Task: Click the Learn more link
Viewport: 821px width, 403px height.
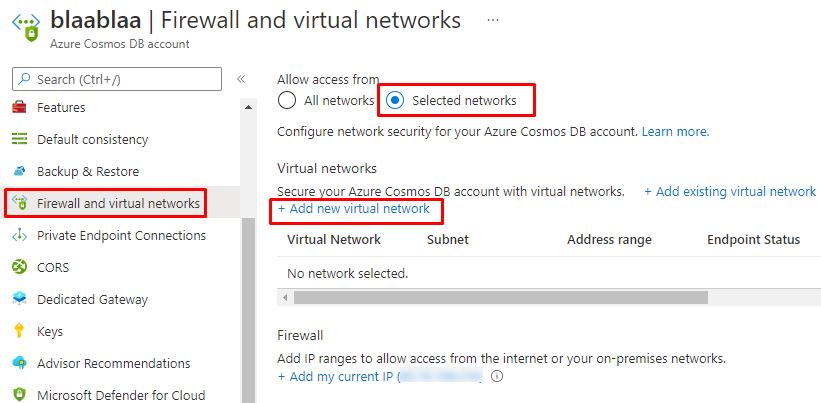Action: point(675,131)
